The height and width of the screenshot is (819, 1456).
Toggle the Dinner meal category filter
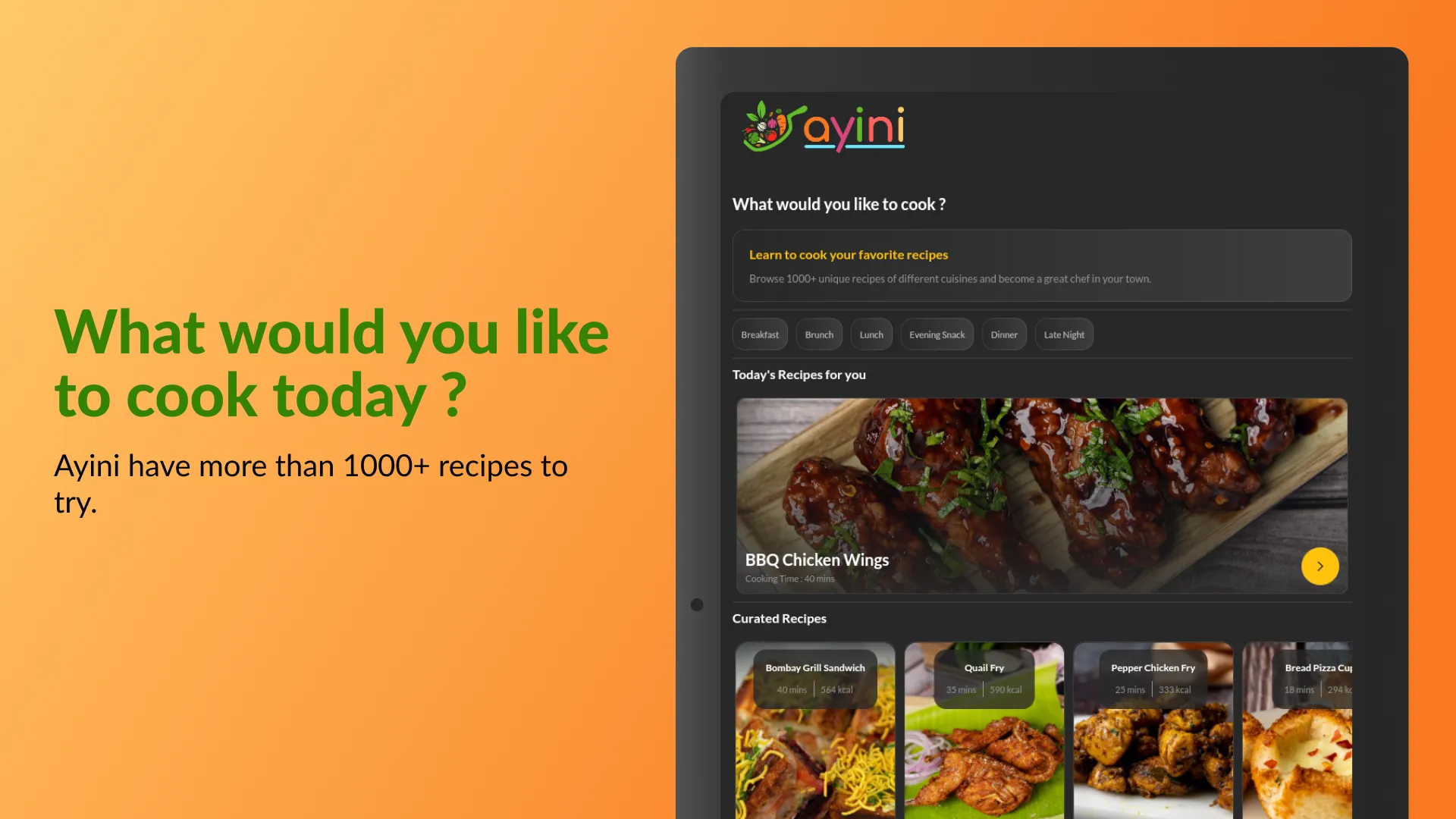tap(1004, 334)
